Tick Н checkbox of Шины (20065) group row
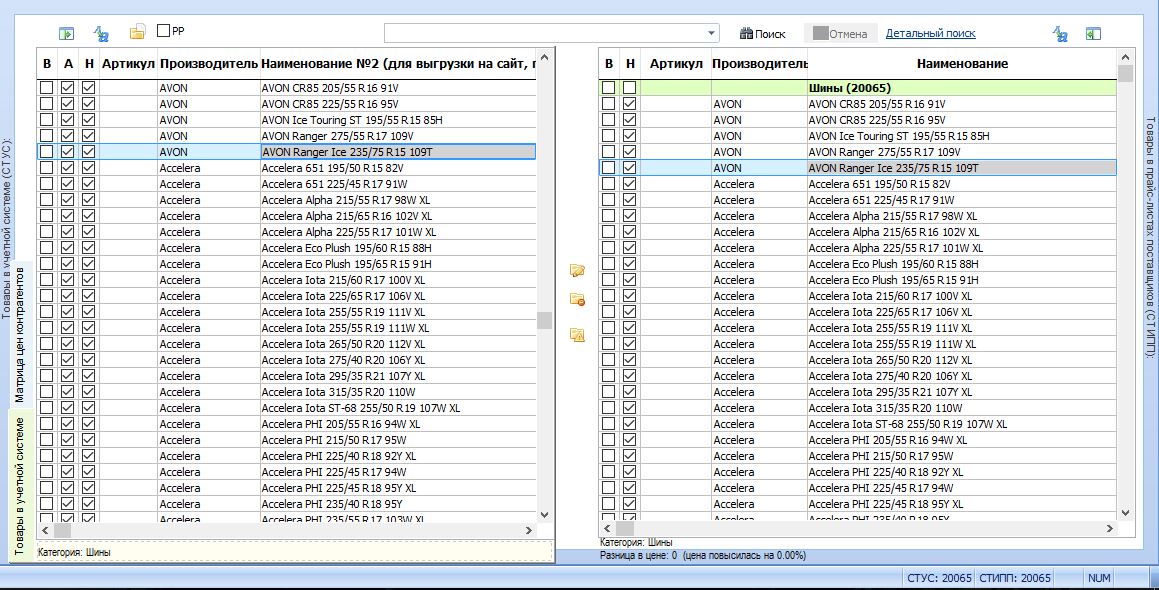 630,87
